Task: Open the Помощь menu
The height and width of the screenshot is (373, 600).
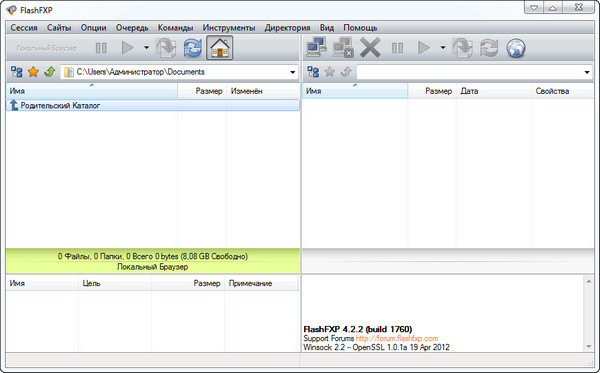Action: pos(360,28)
